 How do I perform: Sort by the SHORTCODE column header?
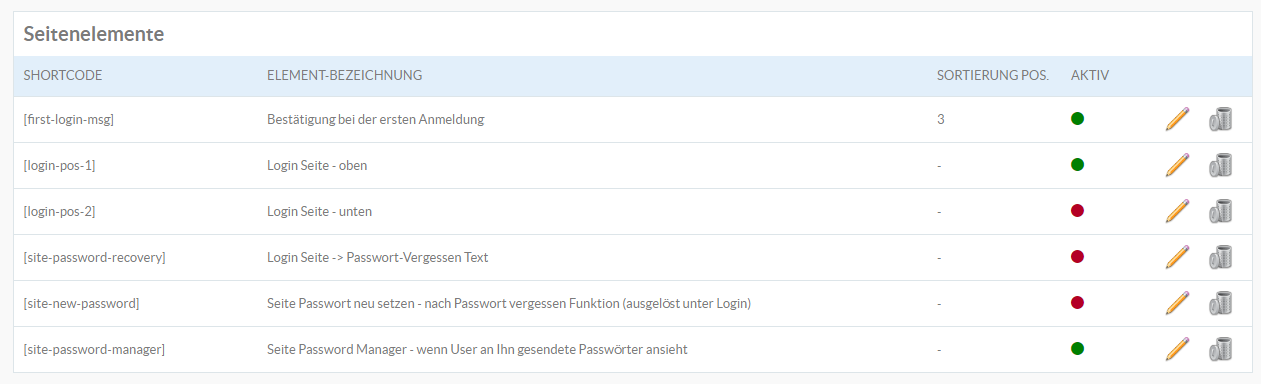pos(63,76)
